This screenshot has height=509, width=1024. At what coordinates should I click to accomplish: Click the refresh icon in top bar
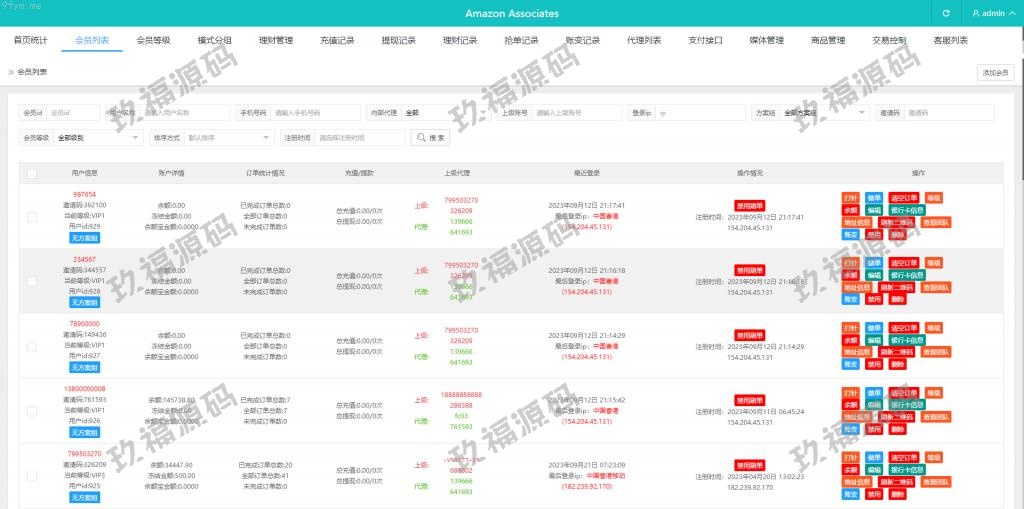[x=946, y=14]
